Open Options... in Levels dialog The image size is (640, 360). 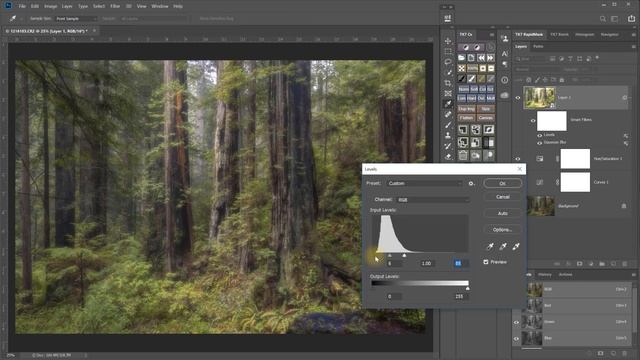(502, 230)
